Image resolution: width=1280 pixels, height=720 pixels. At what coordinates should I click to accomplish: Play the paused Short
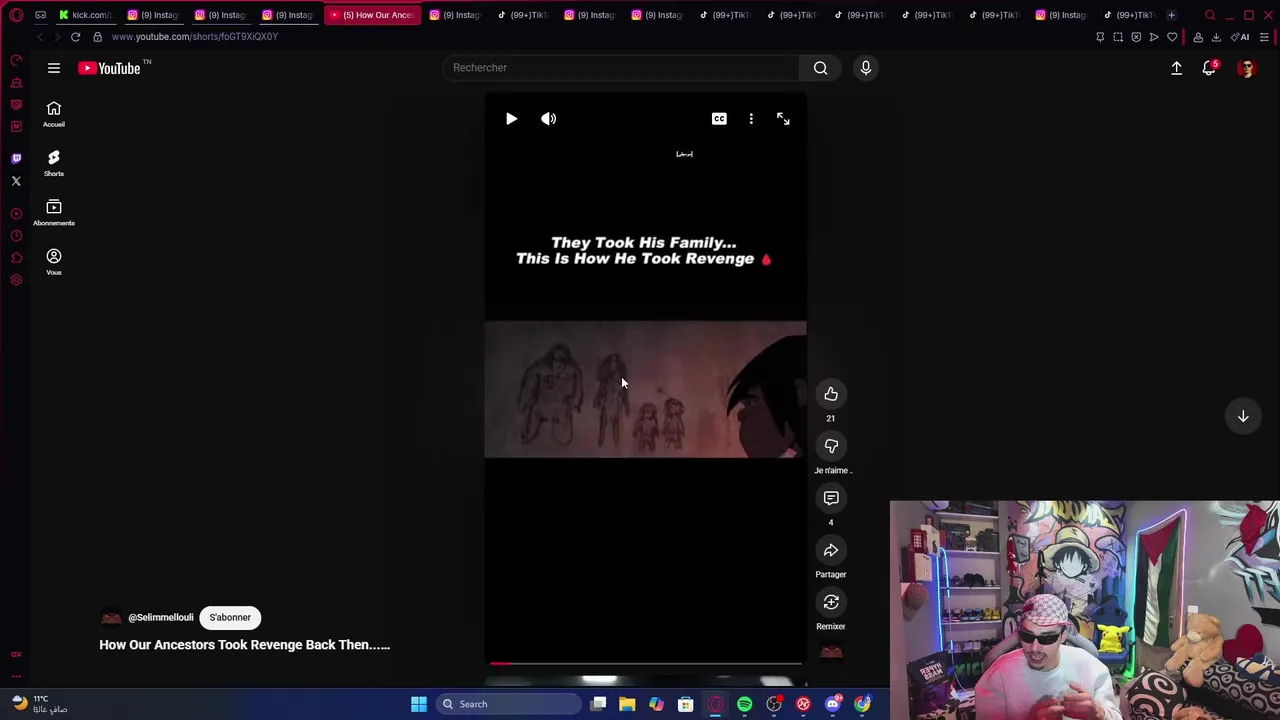pyautogui.click(x=511, y=119)
